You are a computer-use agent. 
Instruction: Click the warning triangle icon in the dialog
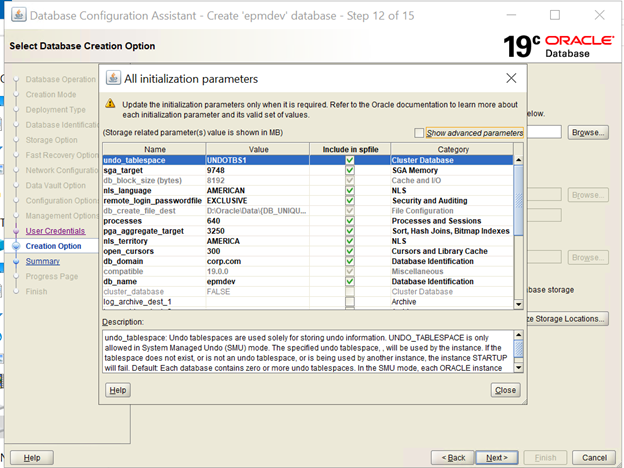pos(110,104)
